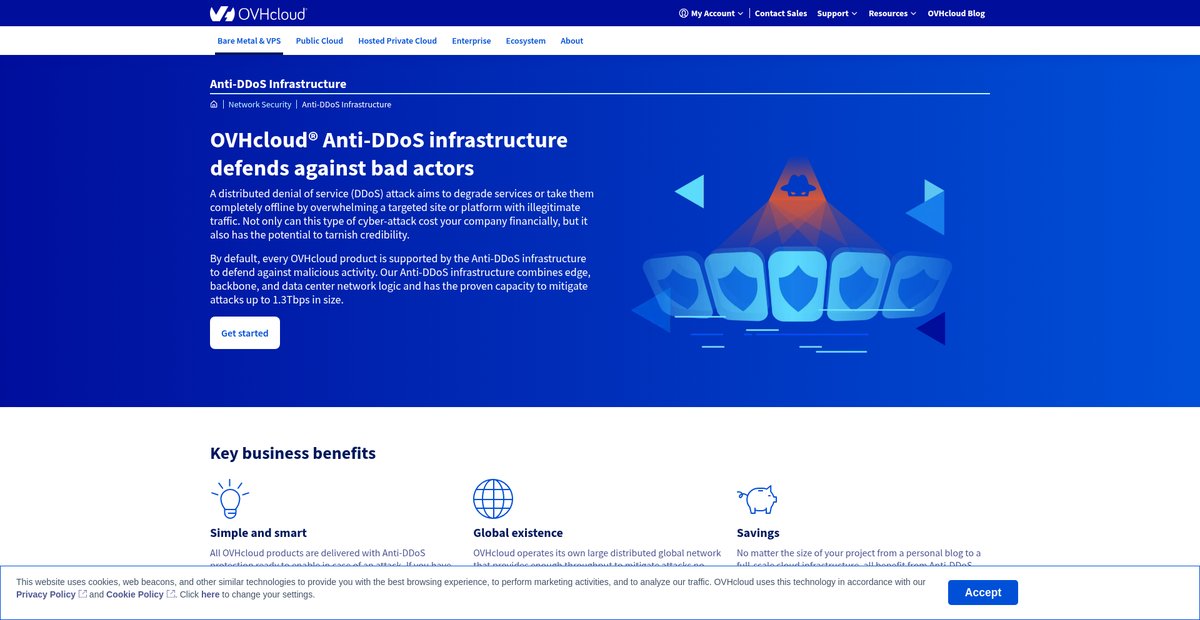Open Hosted Private Cloud menu
1200x620 pixels.
click(397, 41)
